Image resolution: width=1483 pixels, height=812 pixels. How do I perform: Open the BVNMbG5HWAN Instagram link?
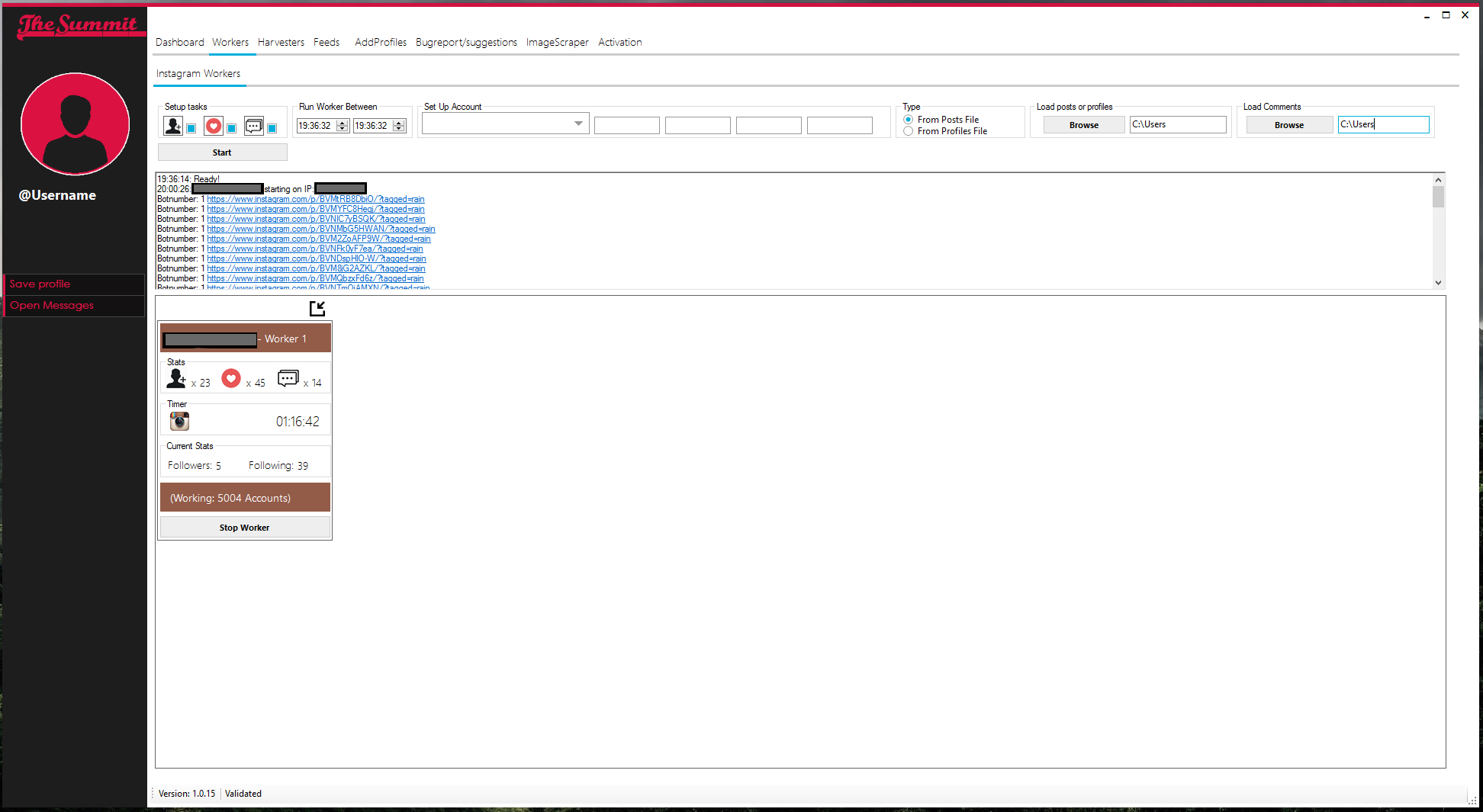[321, 229]
